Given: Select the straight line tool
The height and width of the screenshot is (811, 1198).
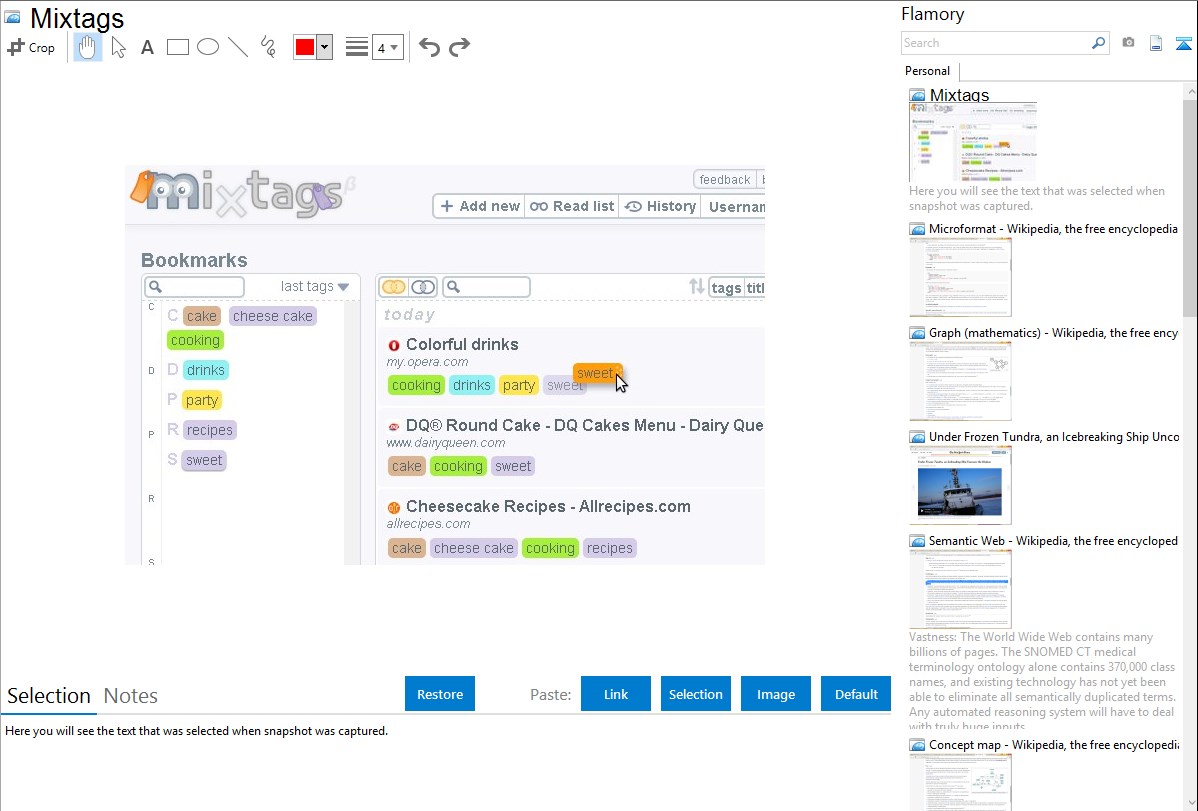Looking at the screenshot, I should coord(238,47).
